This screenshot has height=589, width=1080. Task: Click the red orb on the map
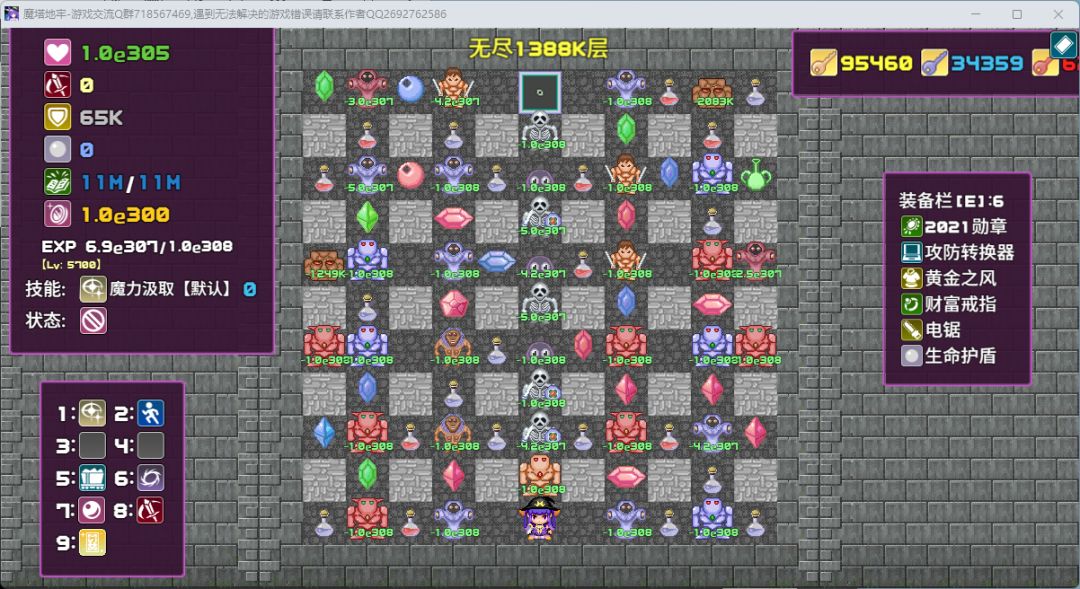[411, 175]
